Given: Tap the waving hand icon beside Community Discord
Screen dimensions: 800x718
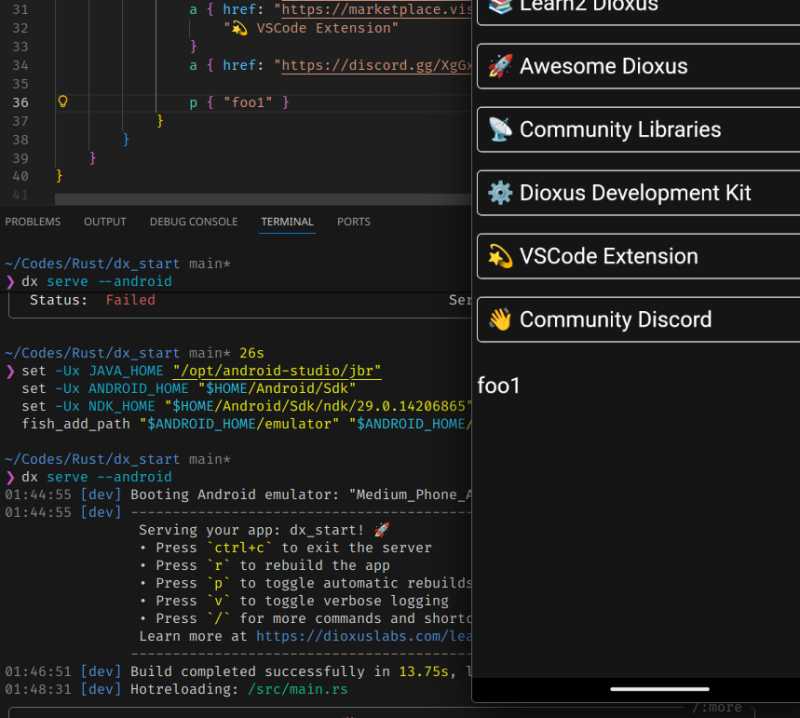Looking at the screenshot, I should [x=499, y=320].
